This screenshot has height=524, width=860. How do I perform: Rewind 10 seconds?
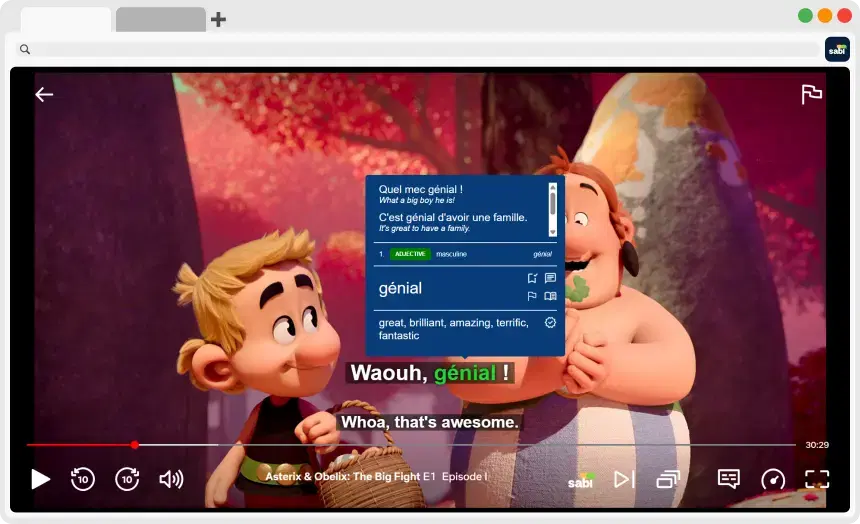click(83, 479)
